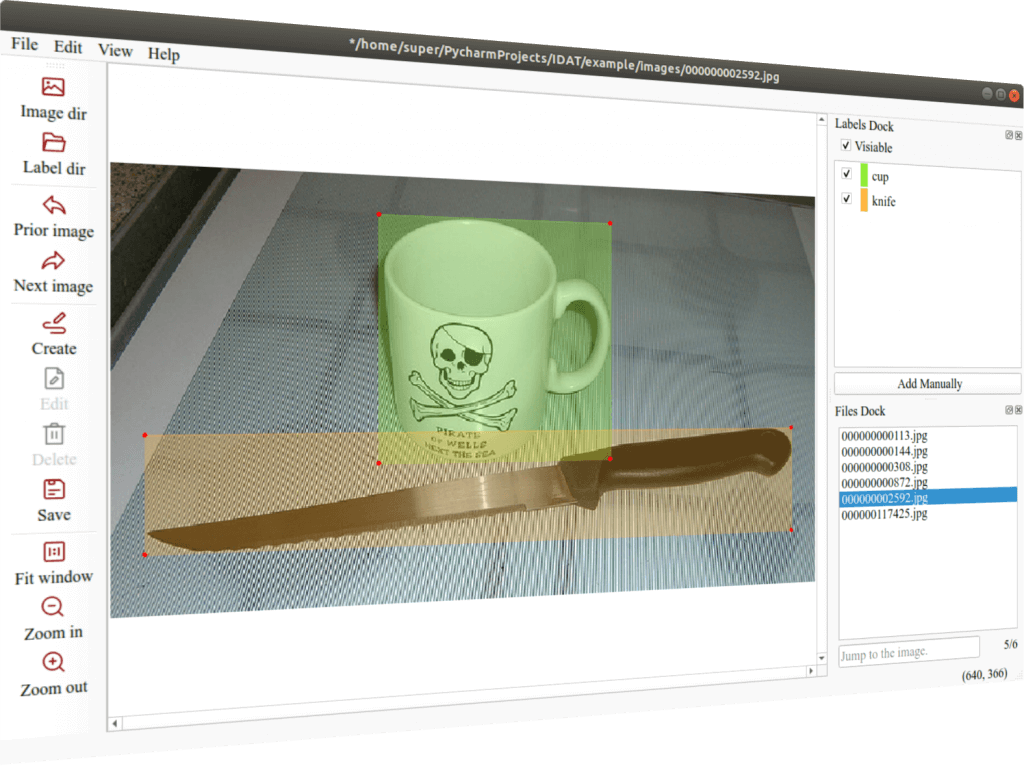Screen dimensions: 1024x766
Task: Click the Zoom out magnifier icon
Action: [x=54, y=662]
